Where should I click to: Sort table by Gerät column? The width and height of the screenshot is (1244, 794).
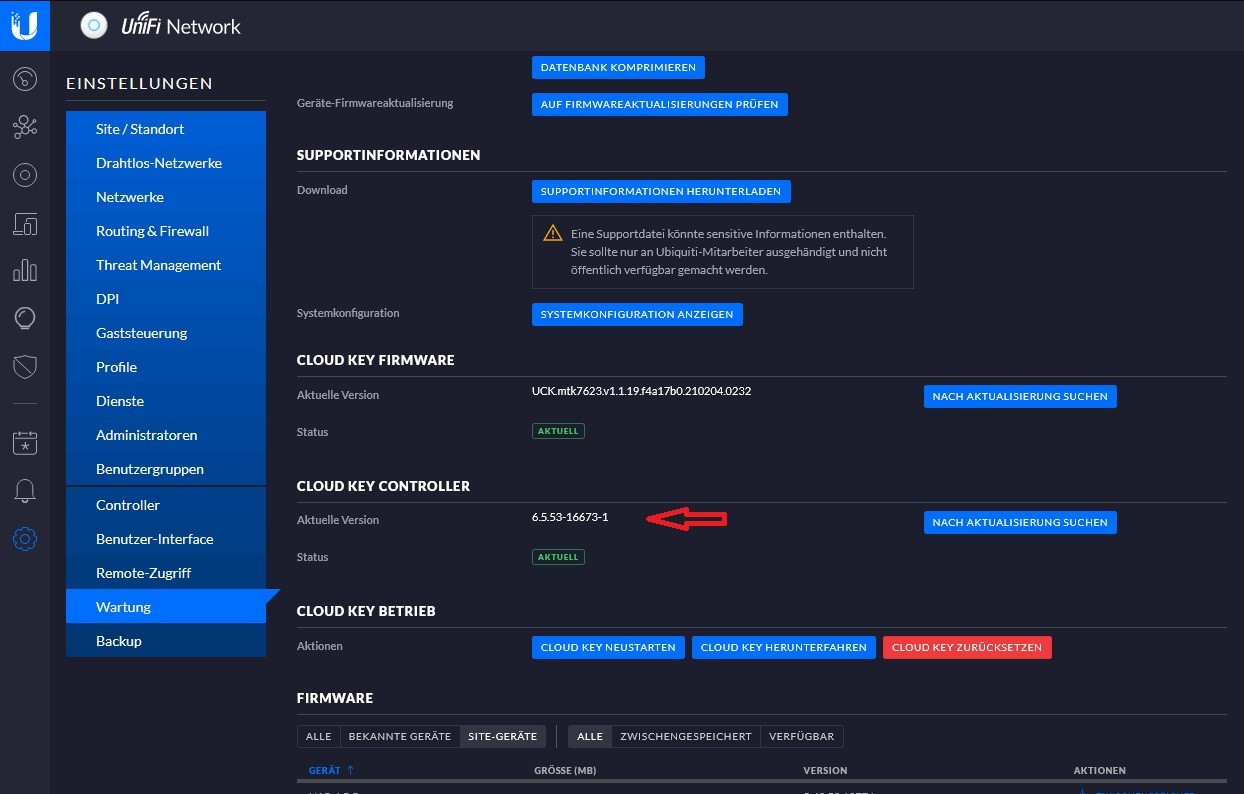pyautogui.click(x=331, y=770)
